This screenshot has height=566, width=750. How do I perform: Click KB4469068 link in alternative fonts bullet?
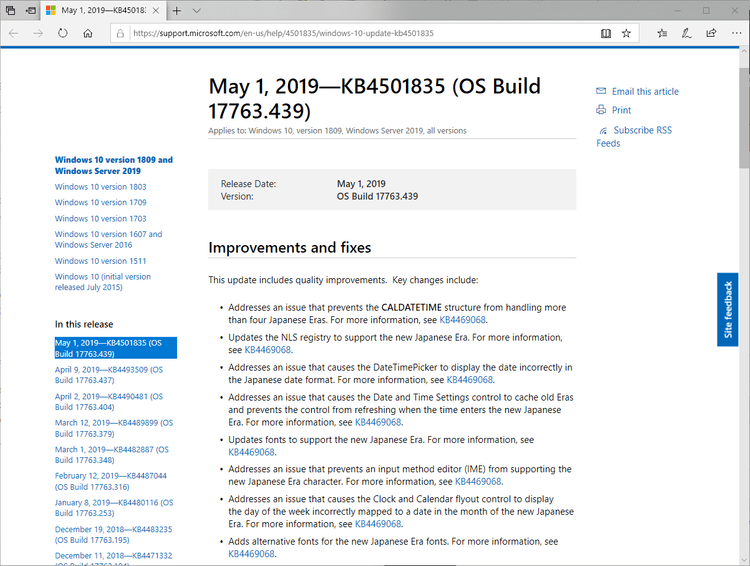point(252,554)
